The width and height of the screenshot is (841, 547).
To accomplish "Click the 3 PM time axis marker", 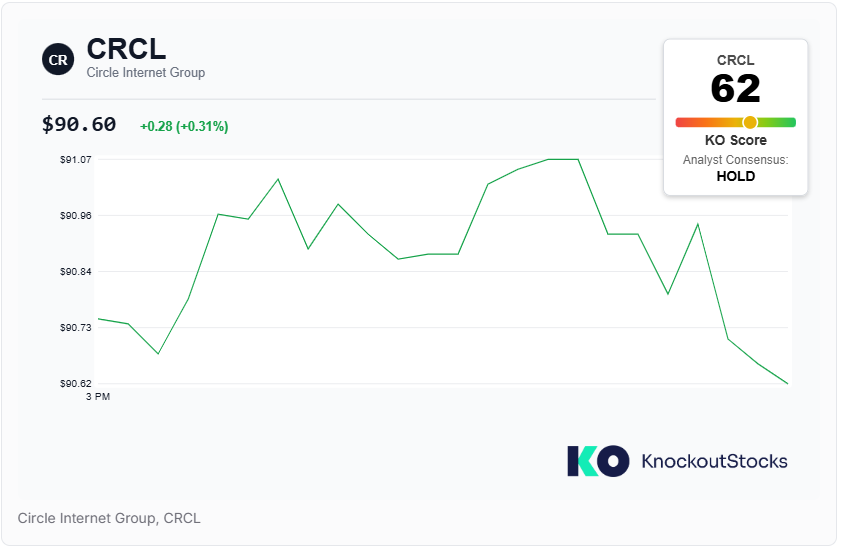I will pyautogui.click(x=98, y=397).
